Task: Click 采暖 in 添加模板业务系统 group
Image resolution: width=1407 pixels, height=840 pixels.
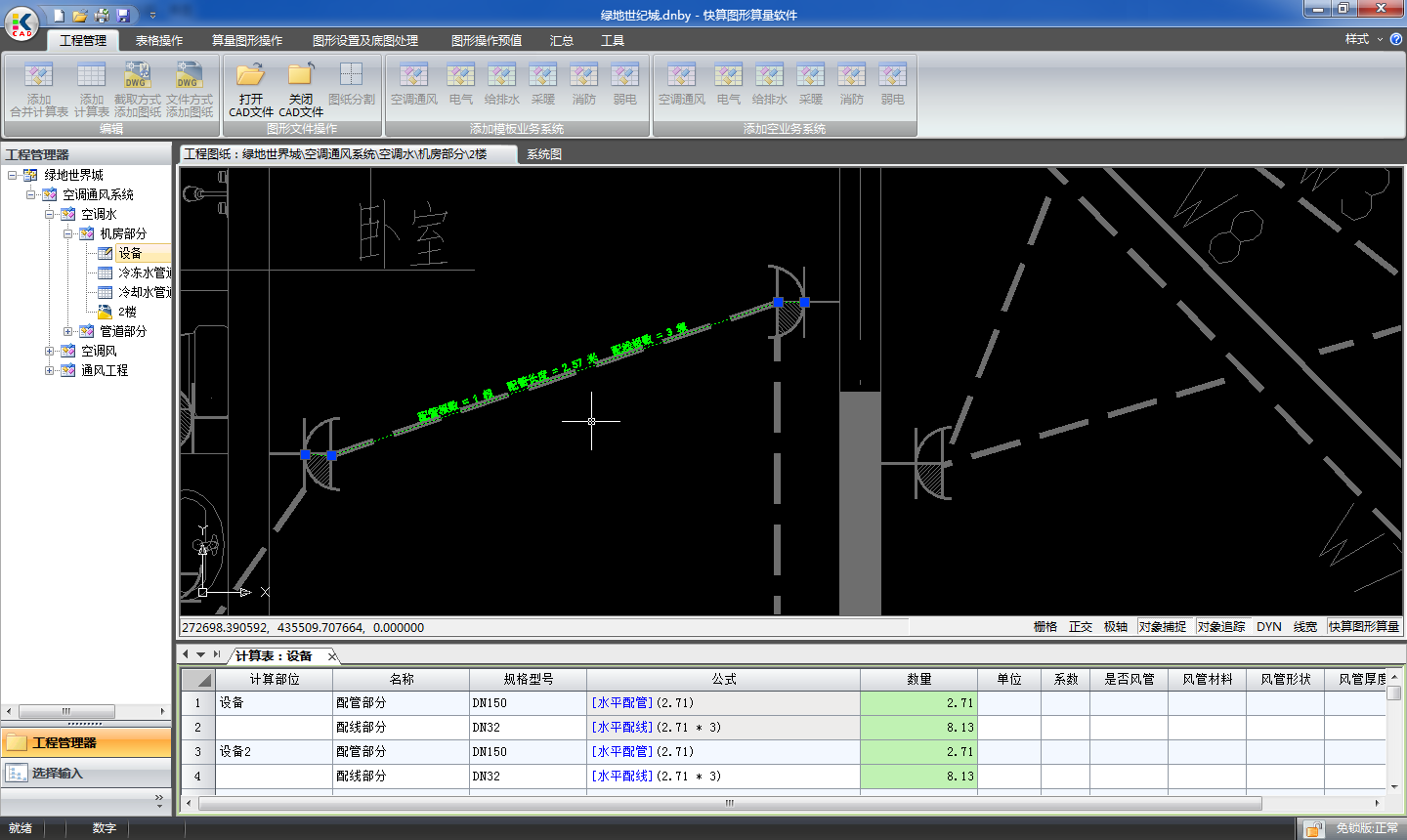Action: click(543, 85)
